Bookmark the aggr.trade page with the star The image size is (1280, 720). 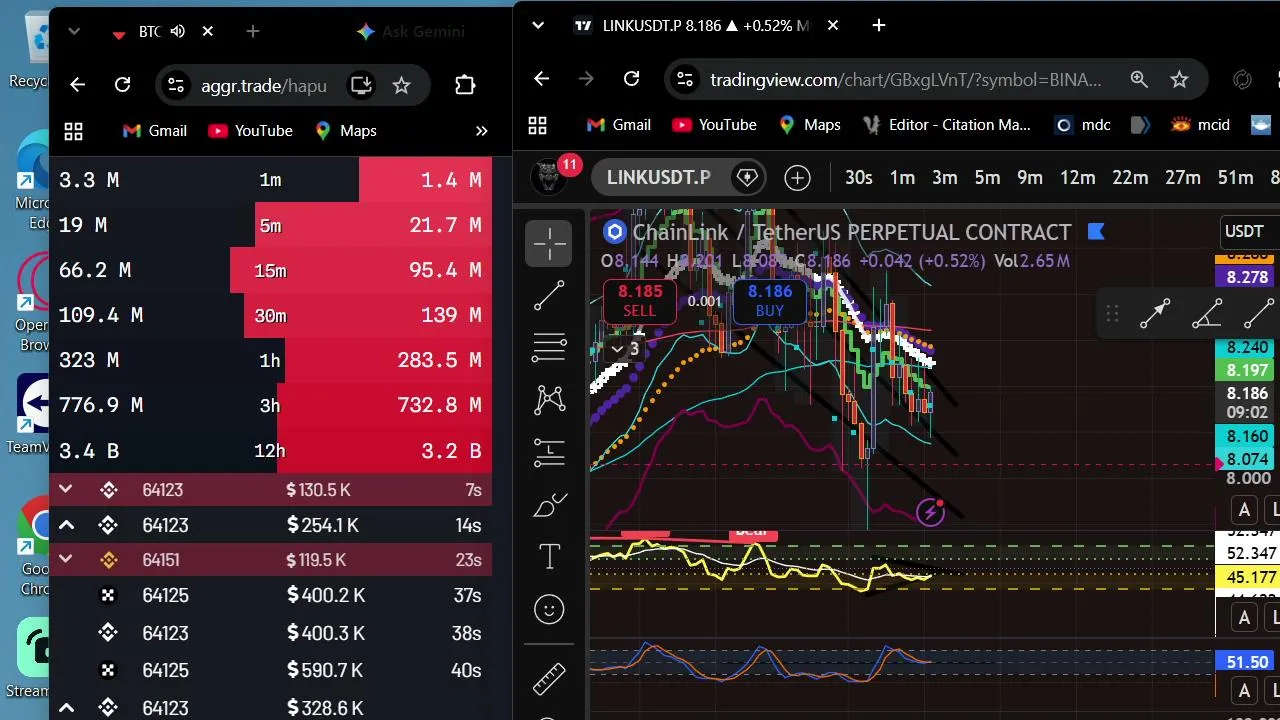401,85
